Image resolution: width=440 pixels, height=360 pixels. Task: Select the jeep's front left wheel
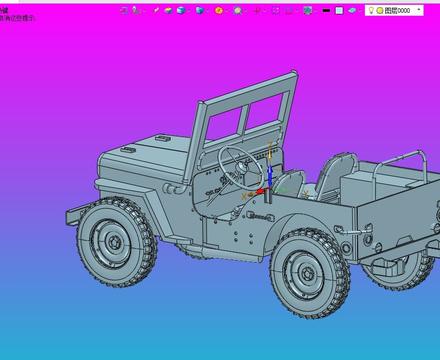(116, 241)
